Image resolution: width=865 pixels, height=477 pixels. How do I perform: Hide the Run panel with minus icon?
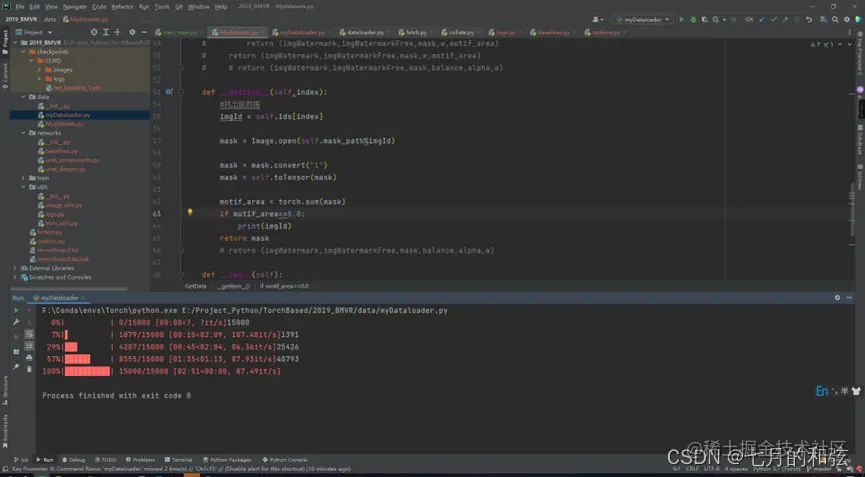[850, 297]
